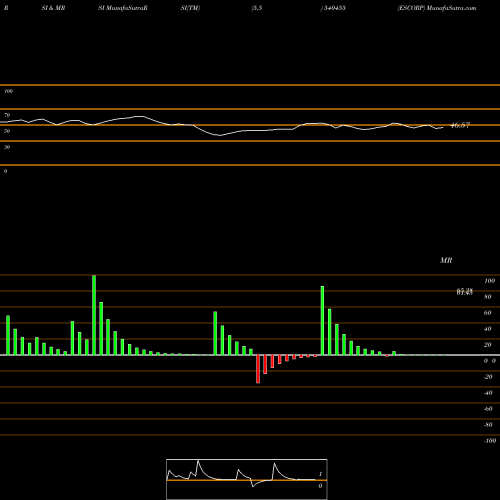This screenshot has width=500, height=500.
Task: Click the 50 label on the RSI axis
Action: click(x=7, y=131)
